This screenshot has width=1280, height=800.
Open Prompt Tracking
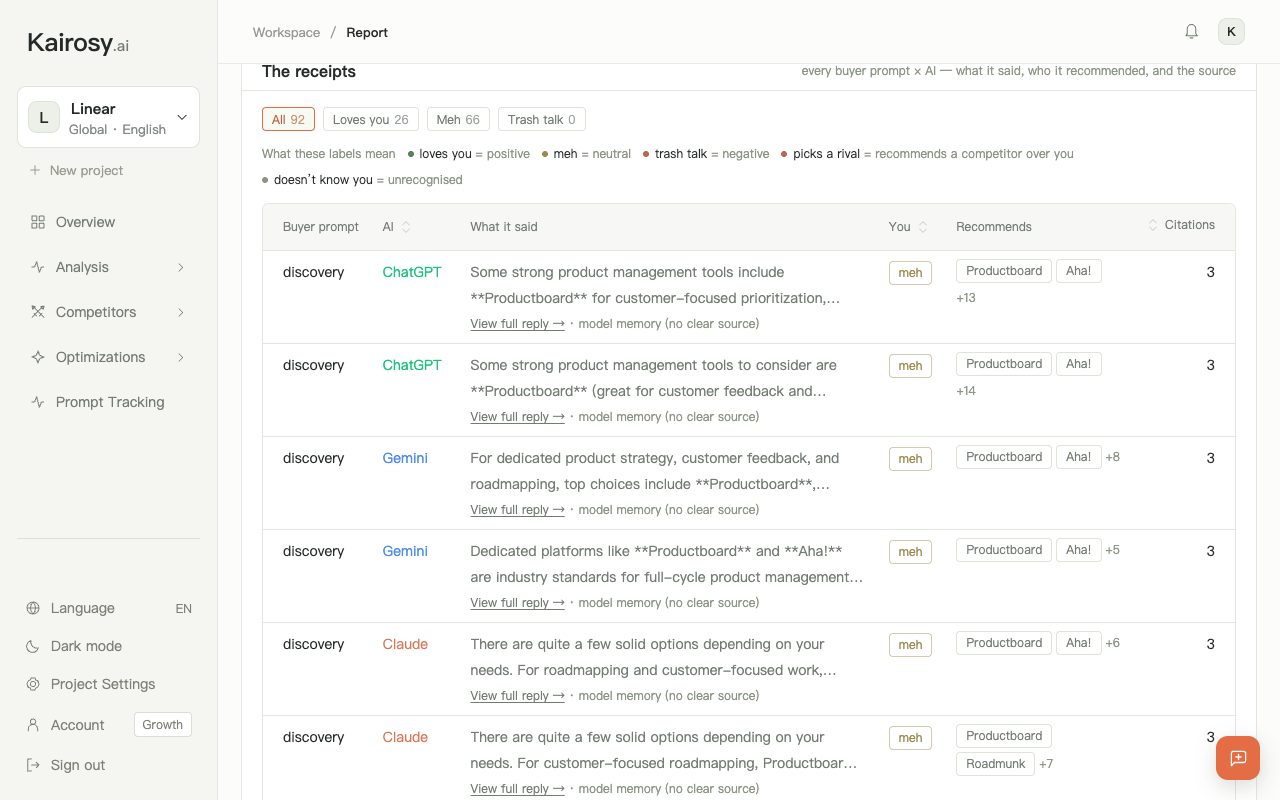tap(108, 402)
